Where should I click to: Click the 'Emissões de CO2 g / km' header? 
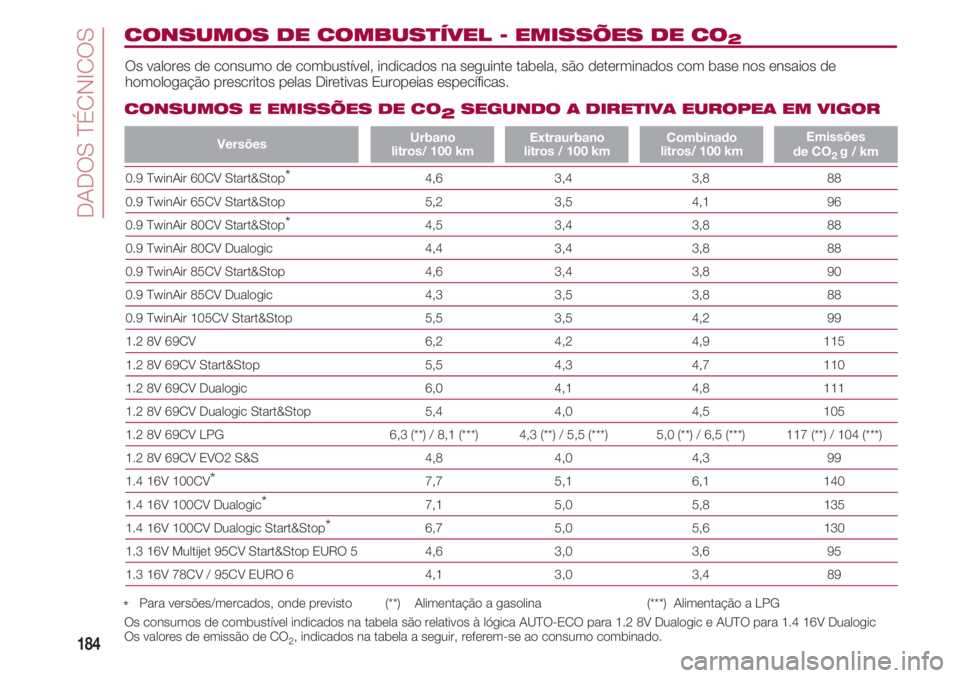835,145
